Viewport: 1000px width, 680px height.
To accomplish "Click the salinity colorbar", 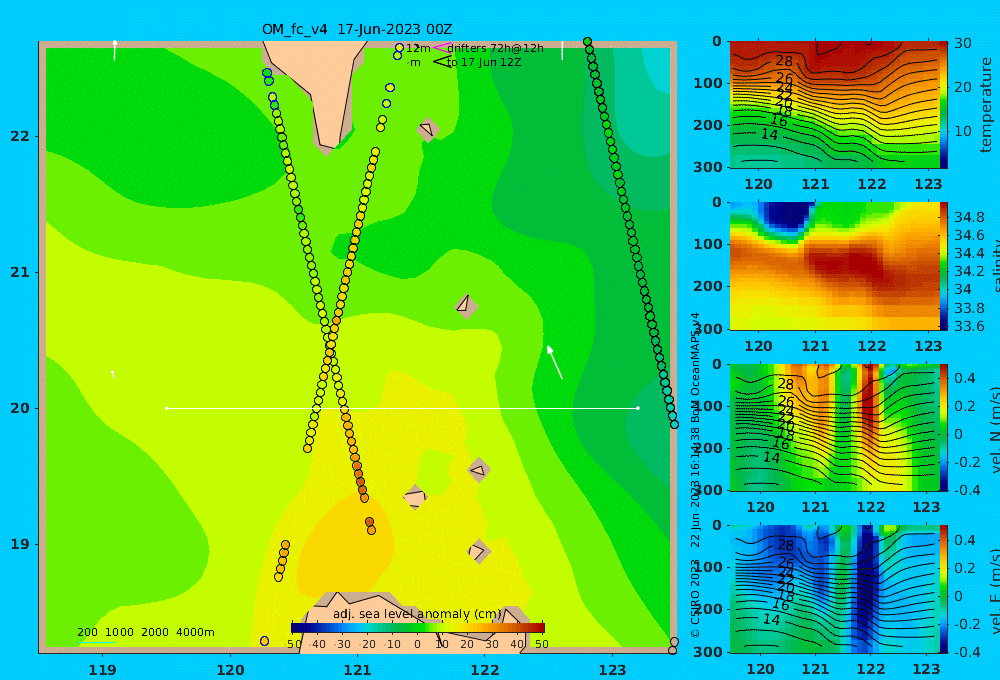I will coord(943,266).
